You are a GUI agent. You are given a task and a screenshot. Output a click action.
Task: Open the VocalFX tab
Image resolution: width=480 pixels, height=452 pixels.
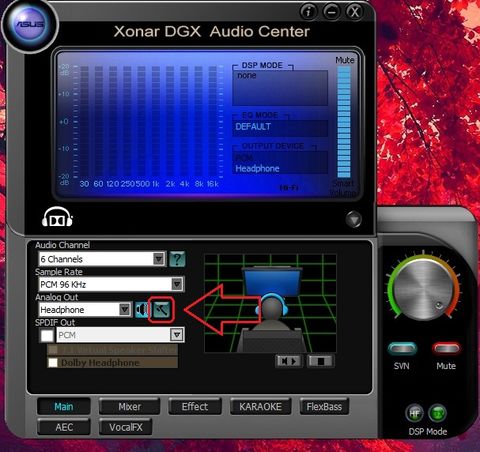126,427
